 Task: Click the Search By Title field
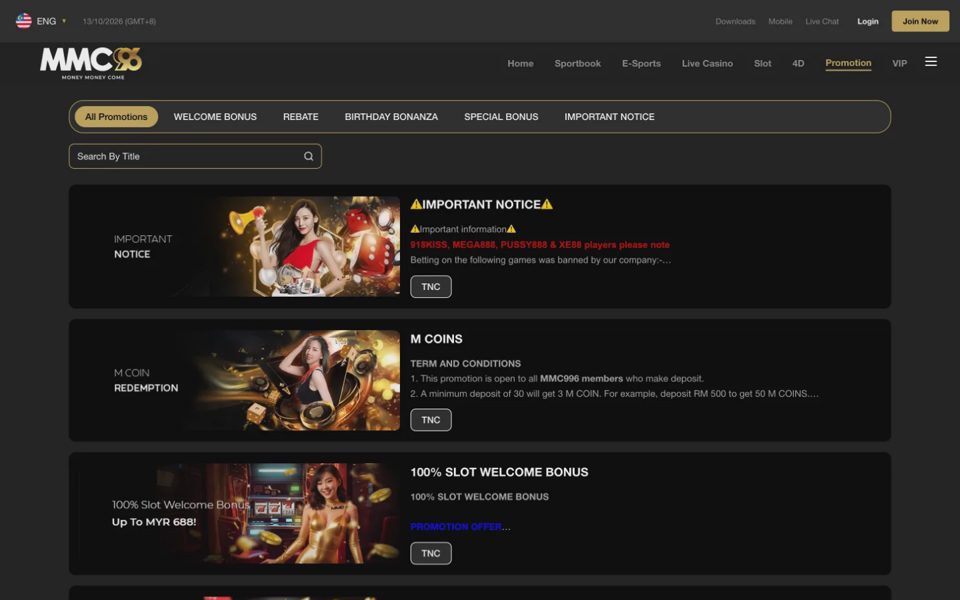point(195,156)
